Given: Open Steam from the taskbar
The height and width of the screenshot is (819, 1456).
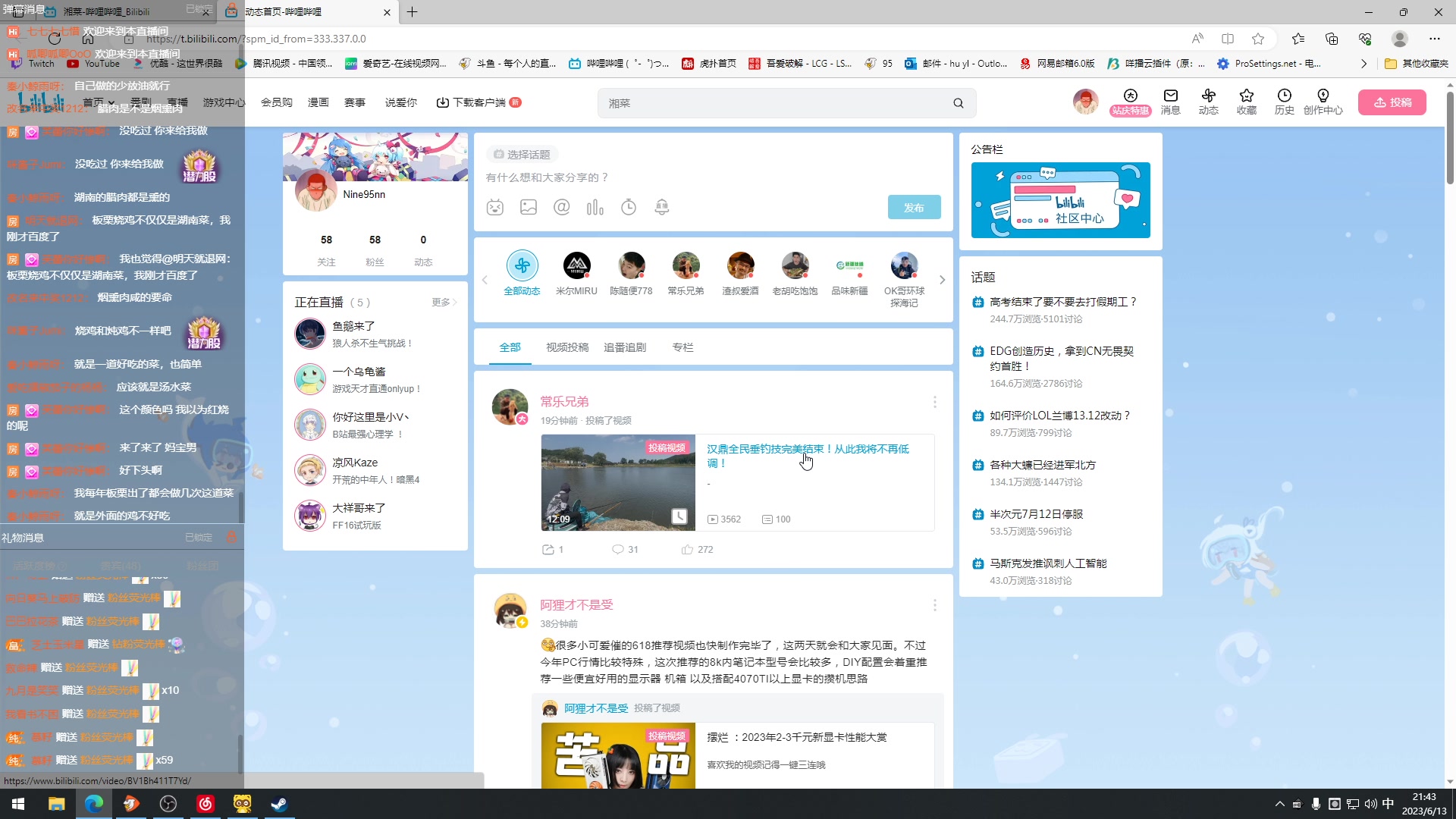Looking at the screenshot, I should [x=279, y=804].
